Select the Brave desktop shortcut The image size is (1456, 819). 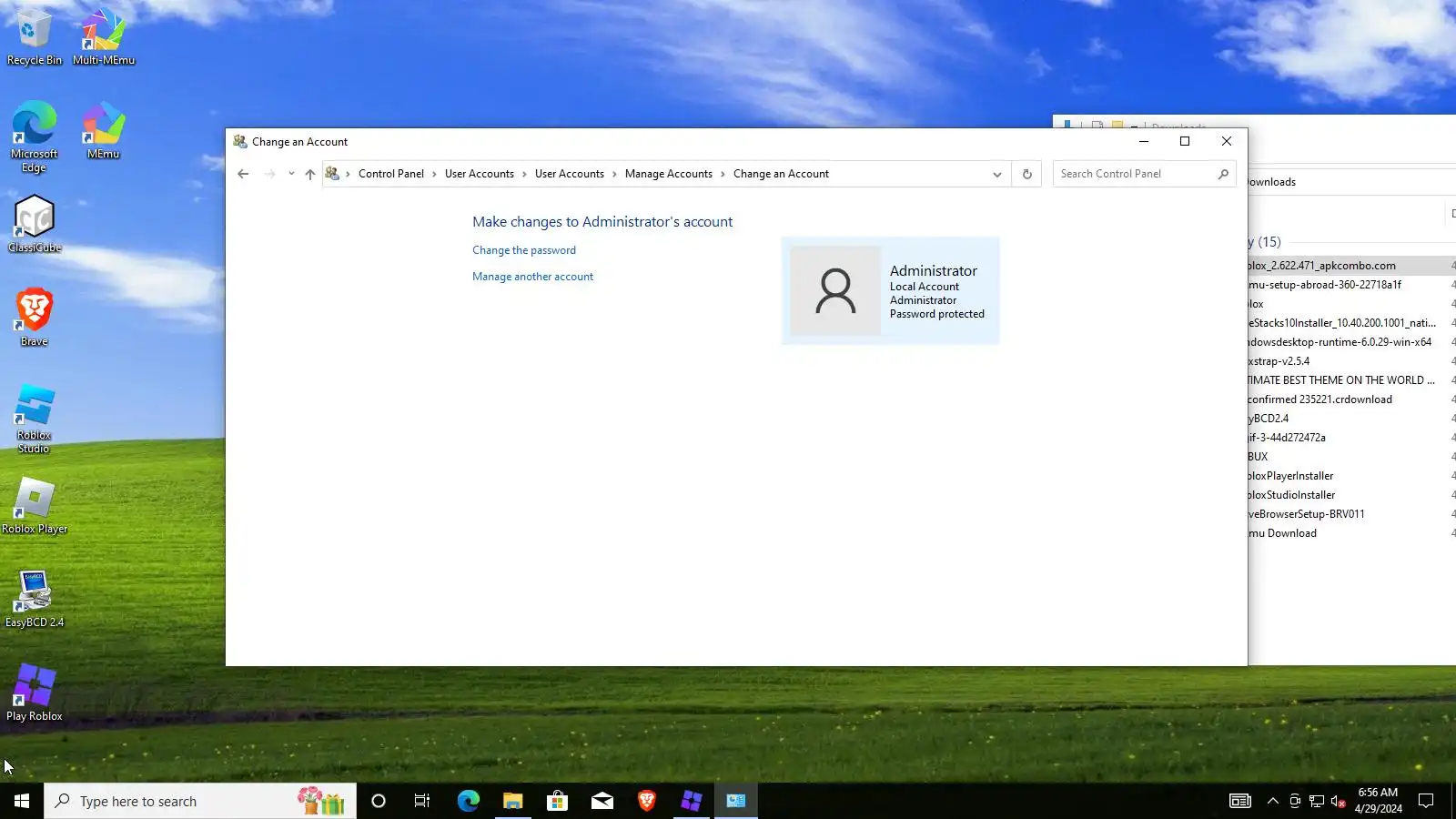(x=35, y=318)
